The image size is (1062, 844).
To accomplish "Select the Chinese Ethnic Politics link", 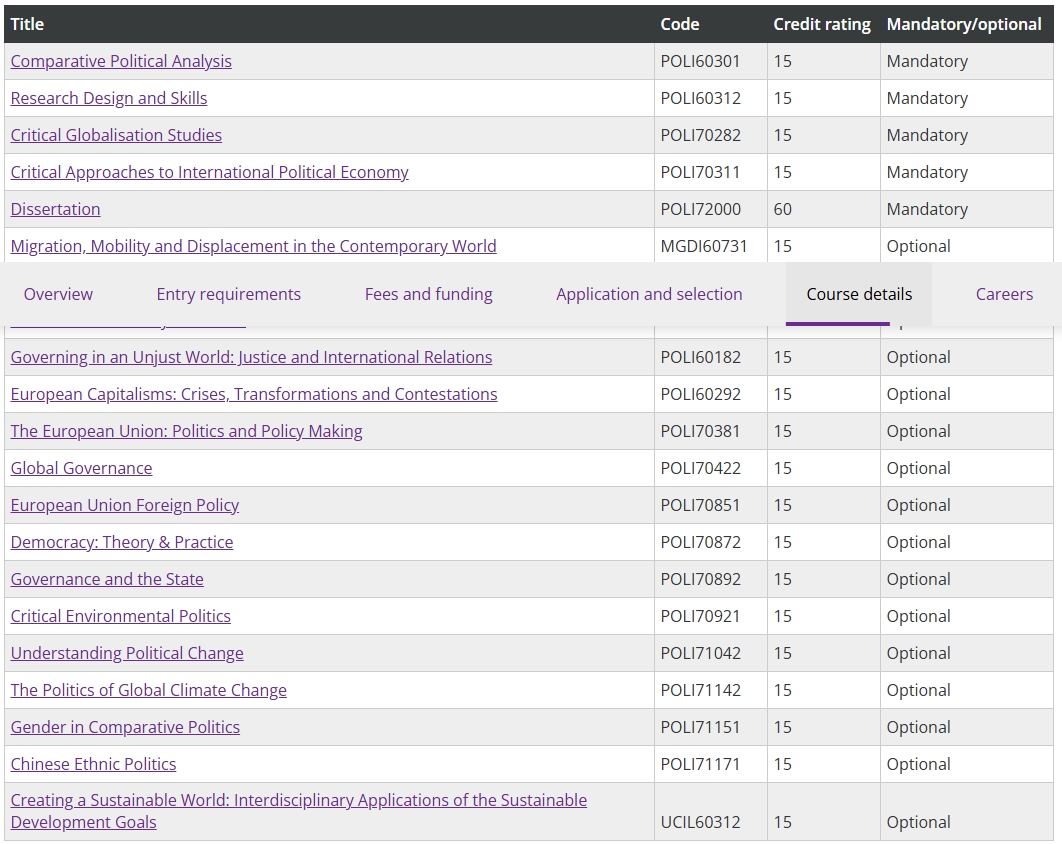I will tap(93, 764).
